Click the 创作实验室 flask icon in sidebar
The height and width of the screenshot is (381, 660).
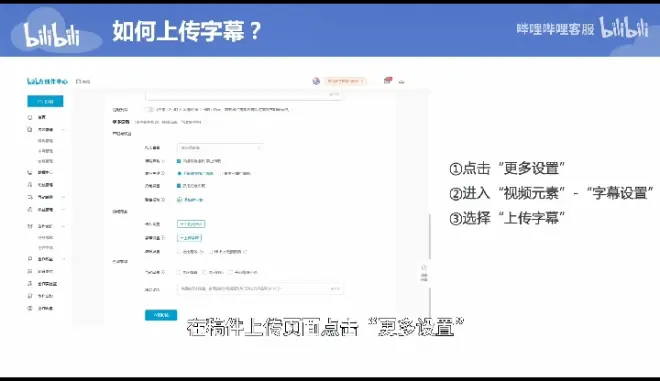pyautogui.click(x=30, y=284)
